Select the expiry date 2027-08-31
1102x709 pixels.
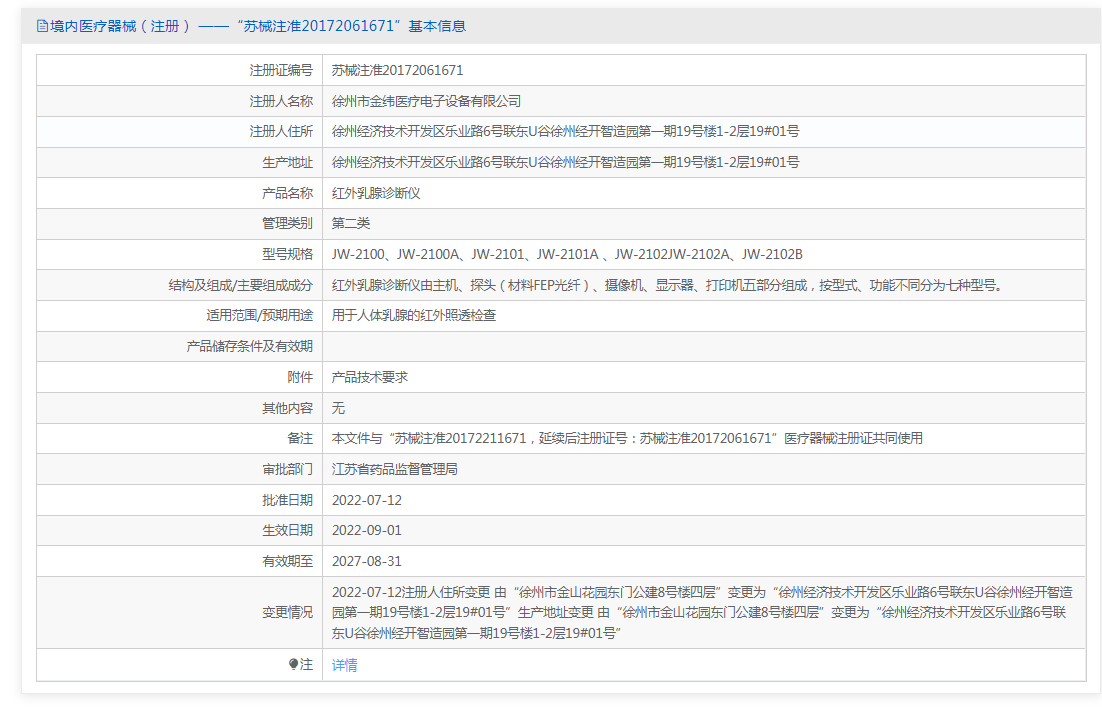point(366,561)
